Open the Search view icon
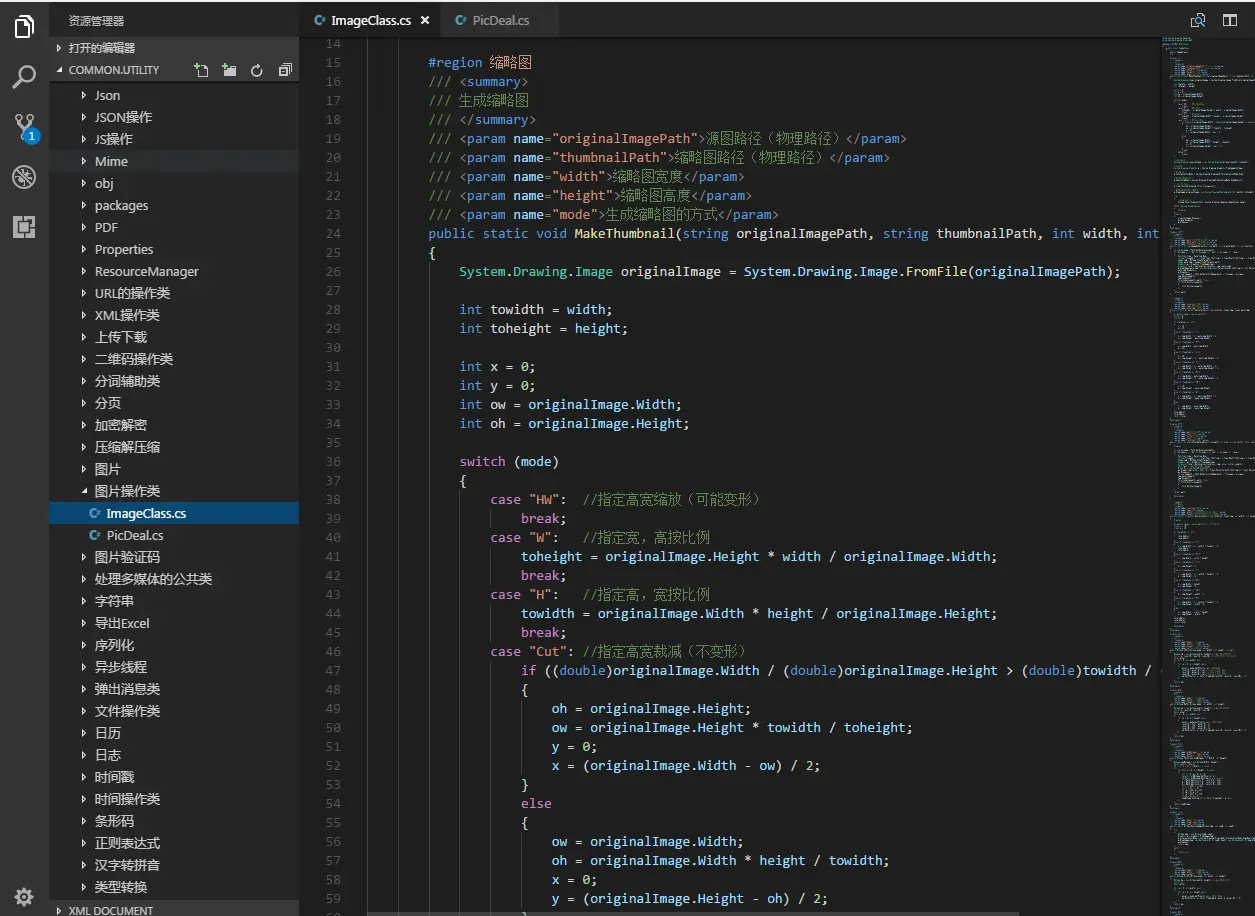Screen dimensions: 1255x916 24,77
